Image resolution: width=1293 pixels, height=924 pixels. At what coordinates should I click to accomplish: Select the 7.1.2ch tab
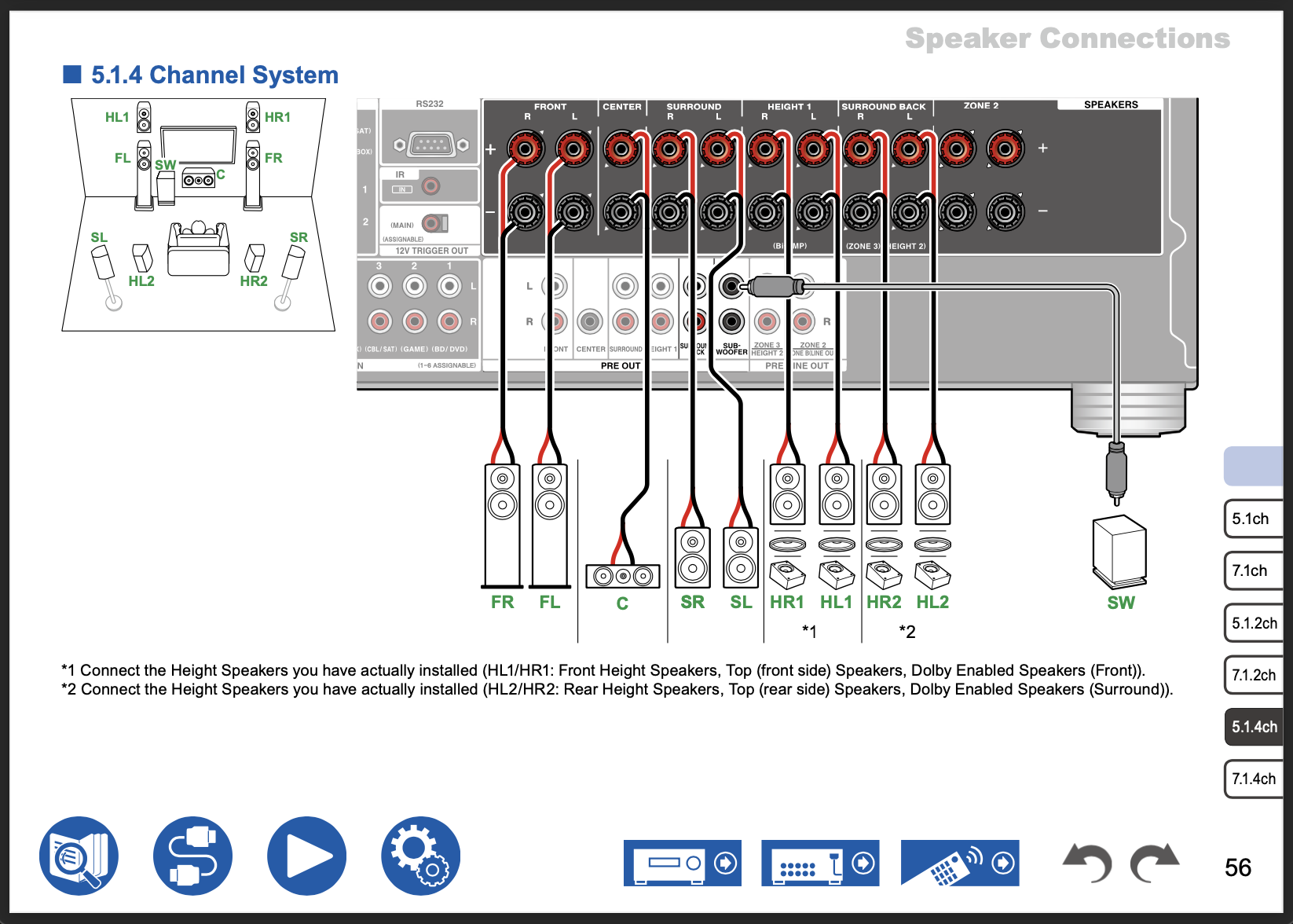[x=1254, y=675]
